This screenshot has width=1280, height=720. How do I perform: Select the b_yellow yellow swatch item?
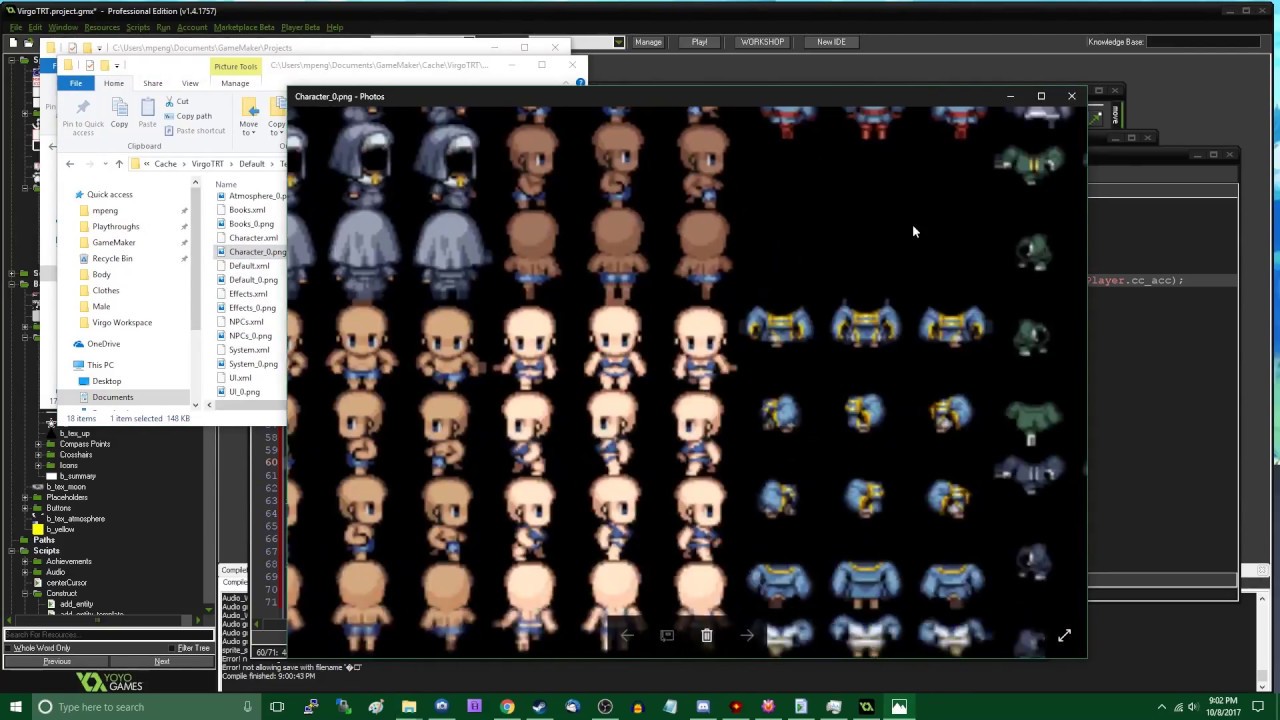(x=53, y=529)
